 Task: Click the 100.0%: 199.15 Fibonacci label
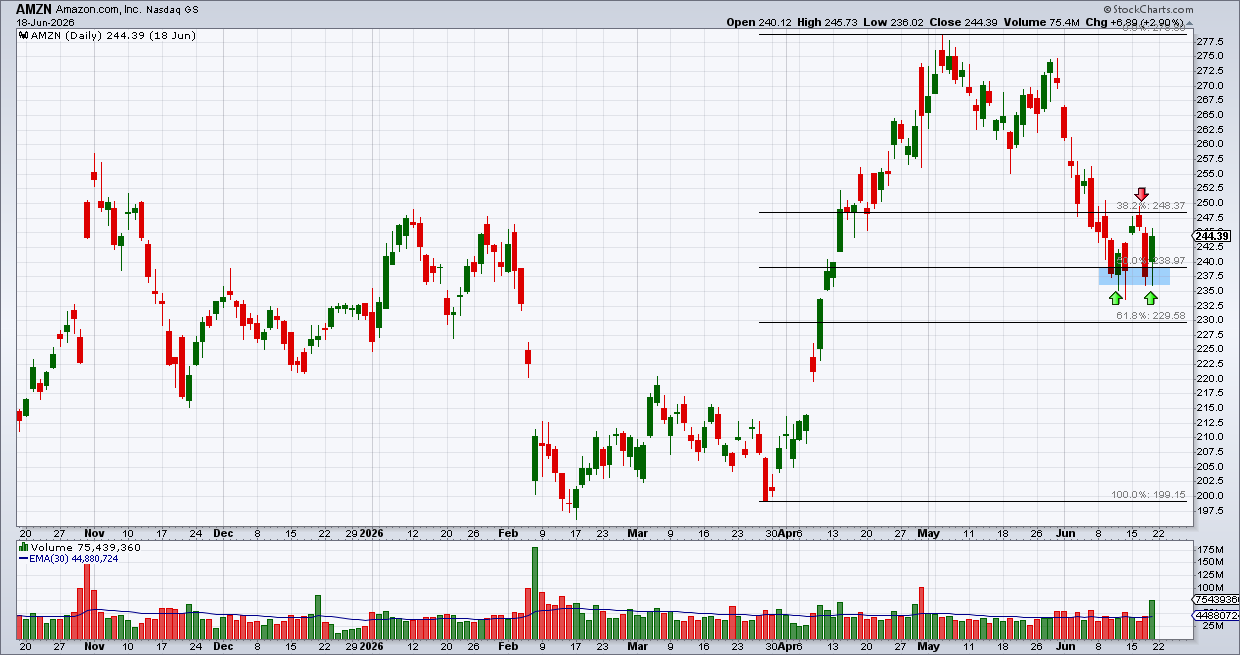(x=1149, y=495)
